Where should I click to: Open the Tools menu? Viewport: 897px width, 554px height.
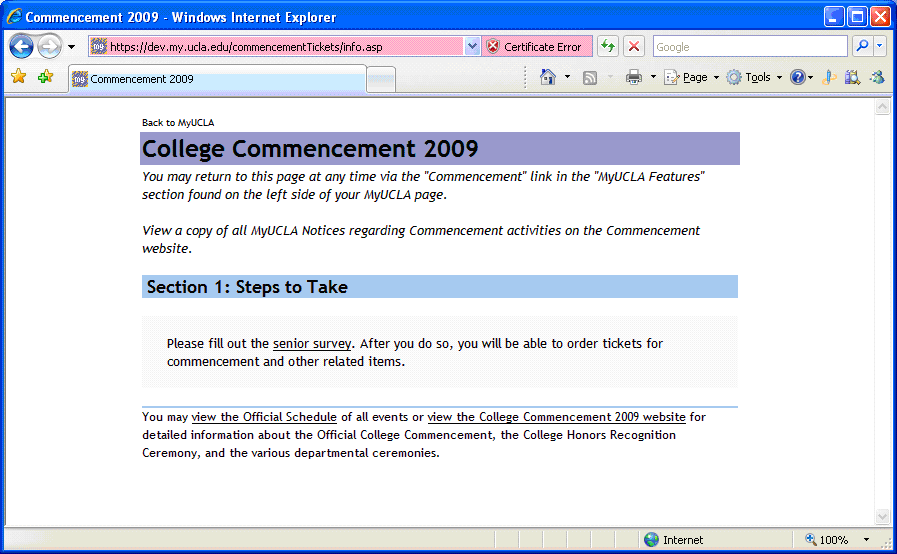pos(756,78)
